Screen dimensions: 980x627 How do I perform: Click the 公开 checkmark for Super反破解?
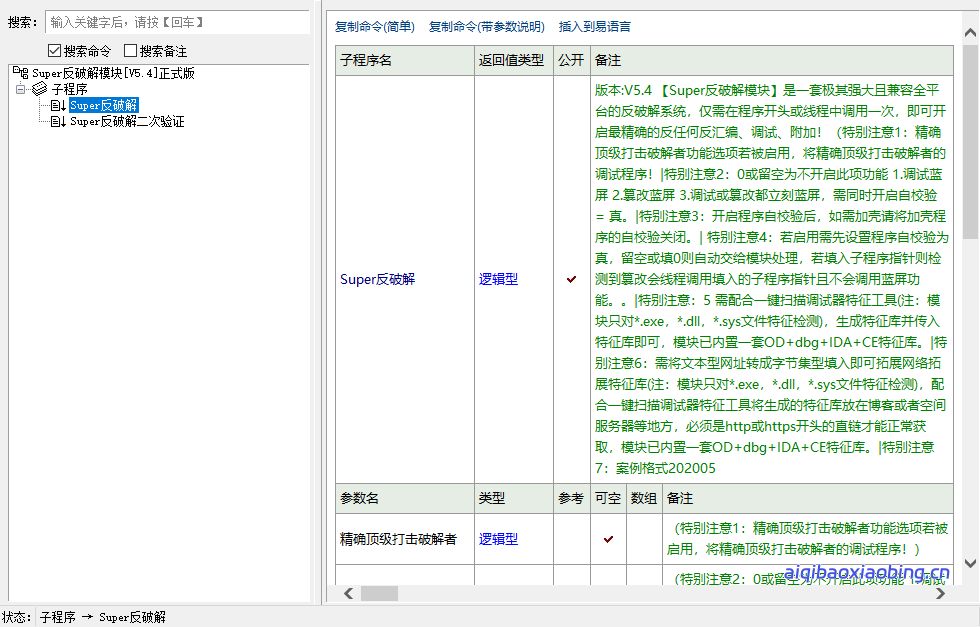(572, 280)
